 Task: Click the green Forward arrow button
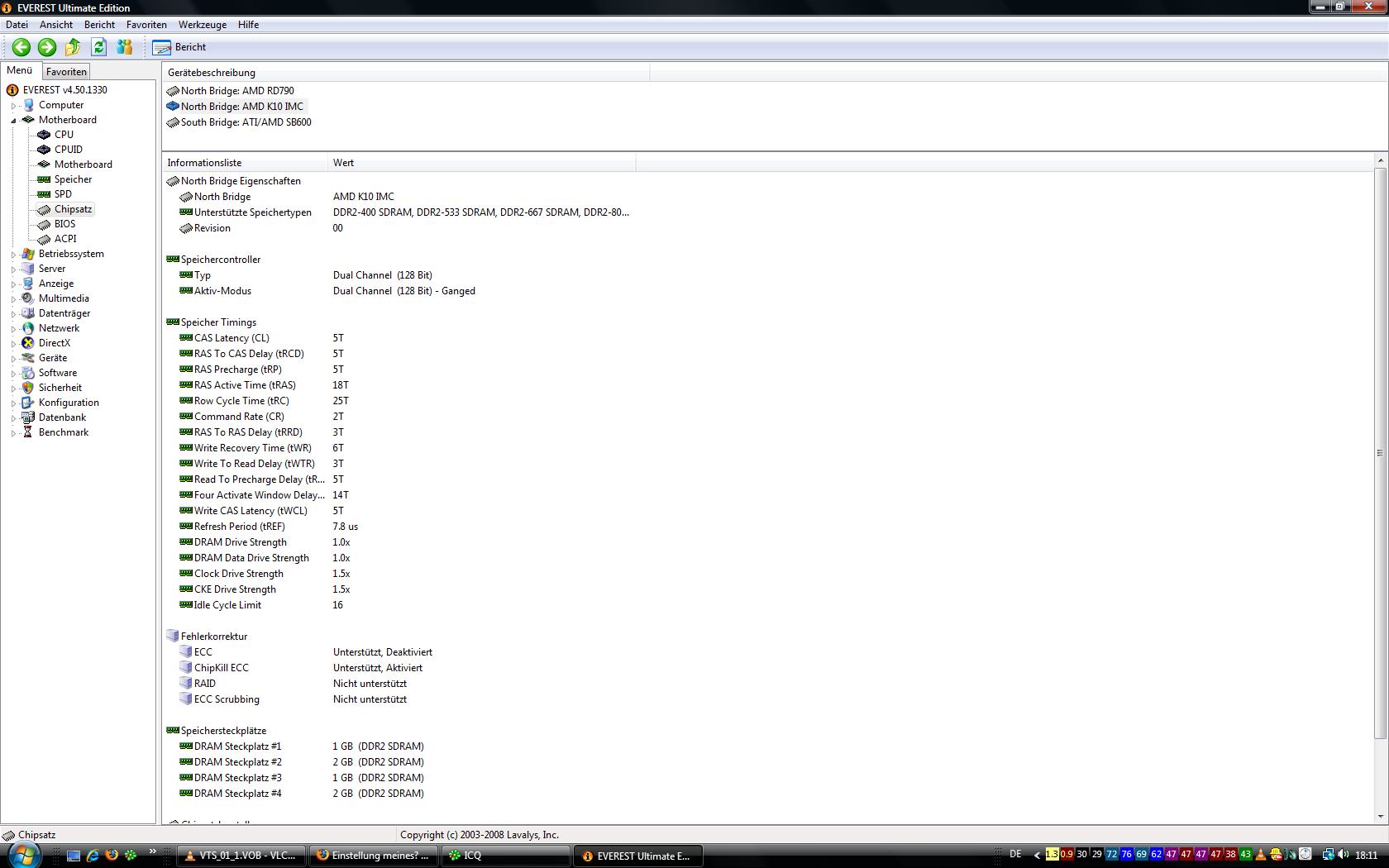coord(47,47)
